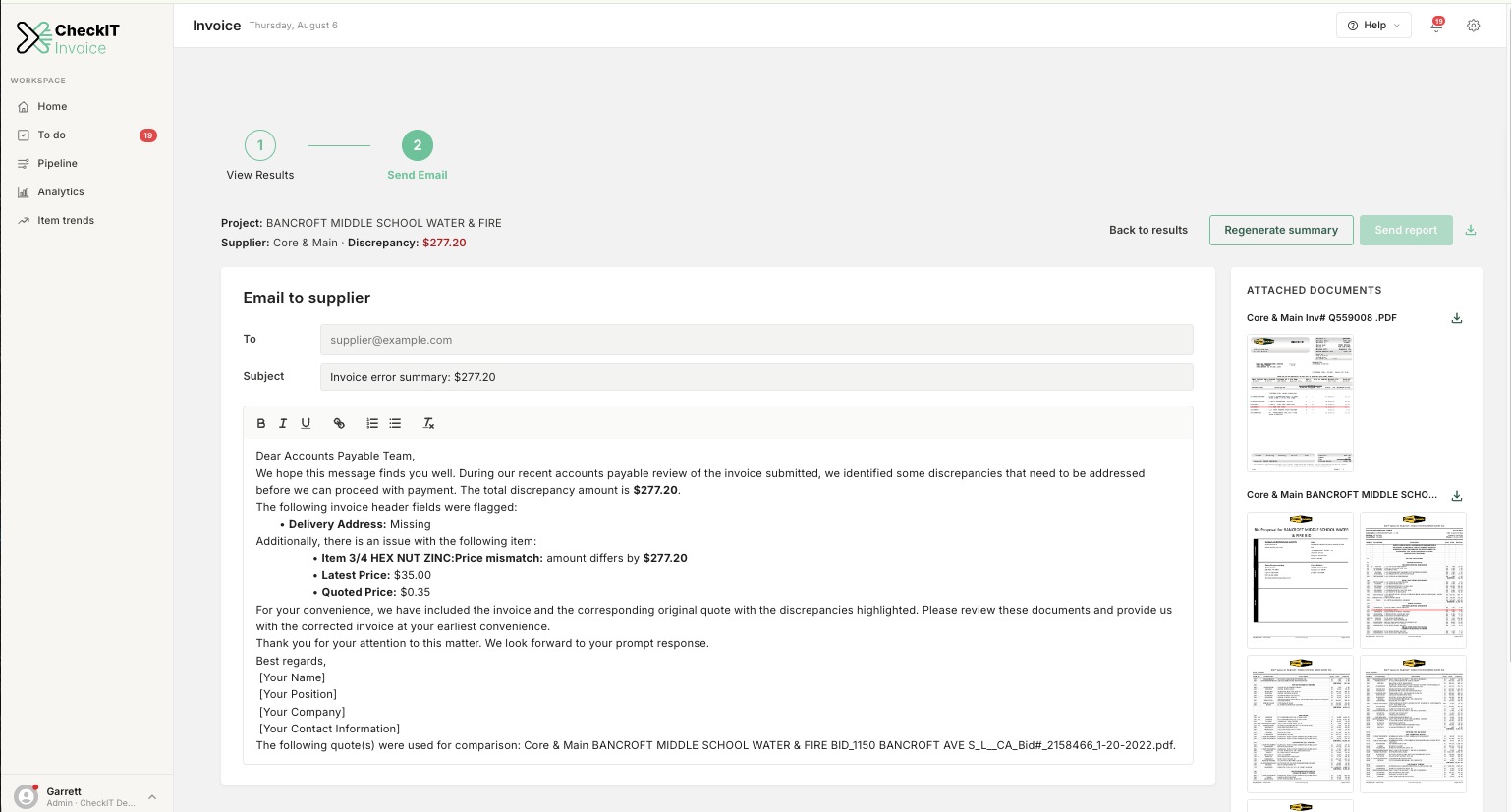
Task: Open the Help dropdown
Action: pyautogui.click(x=1373, y=26)
